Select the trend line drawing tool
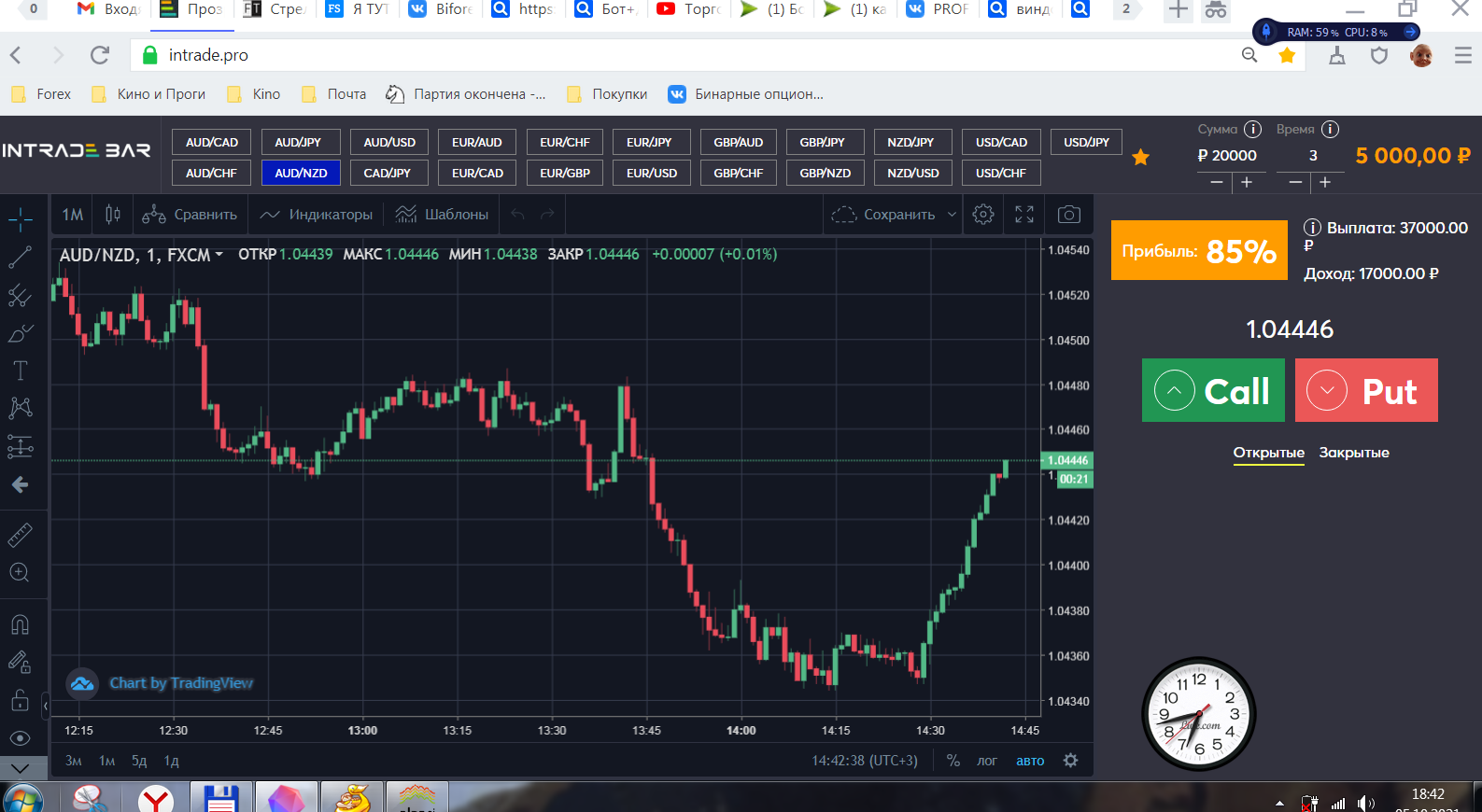 [x=21, y=258]
